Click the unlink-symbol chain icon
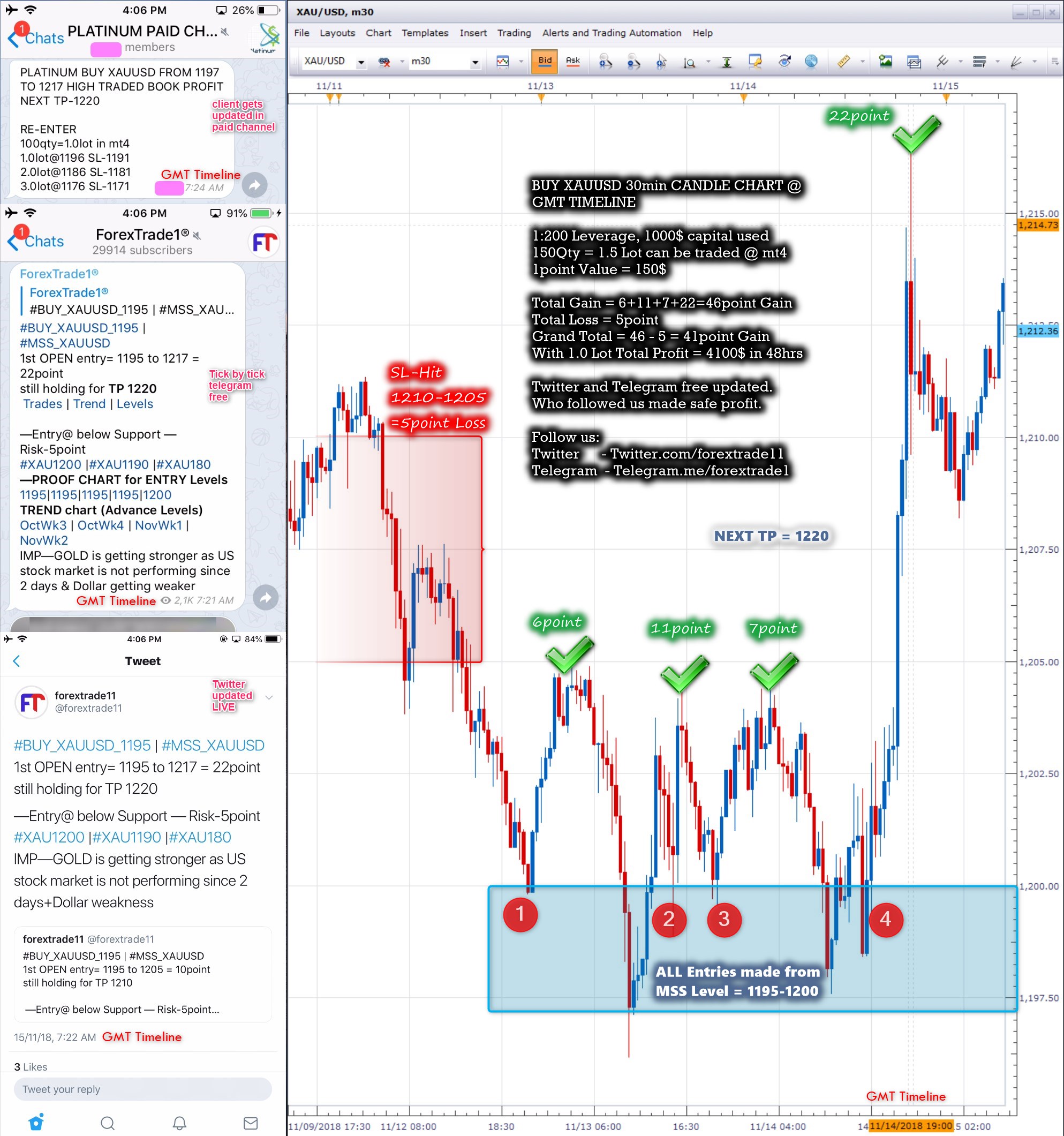The width and height of the screenshot is (1064, 1136). (384, 62)
